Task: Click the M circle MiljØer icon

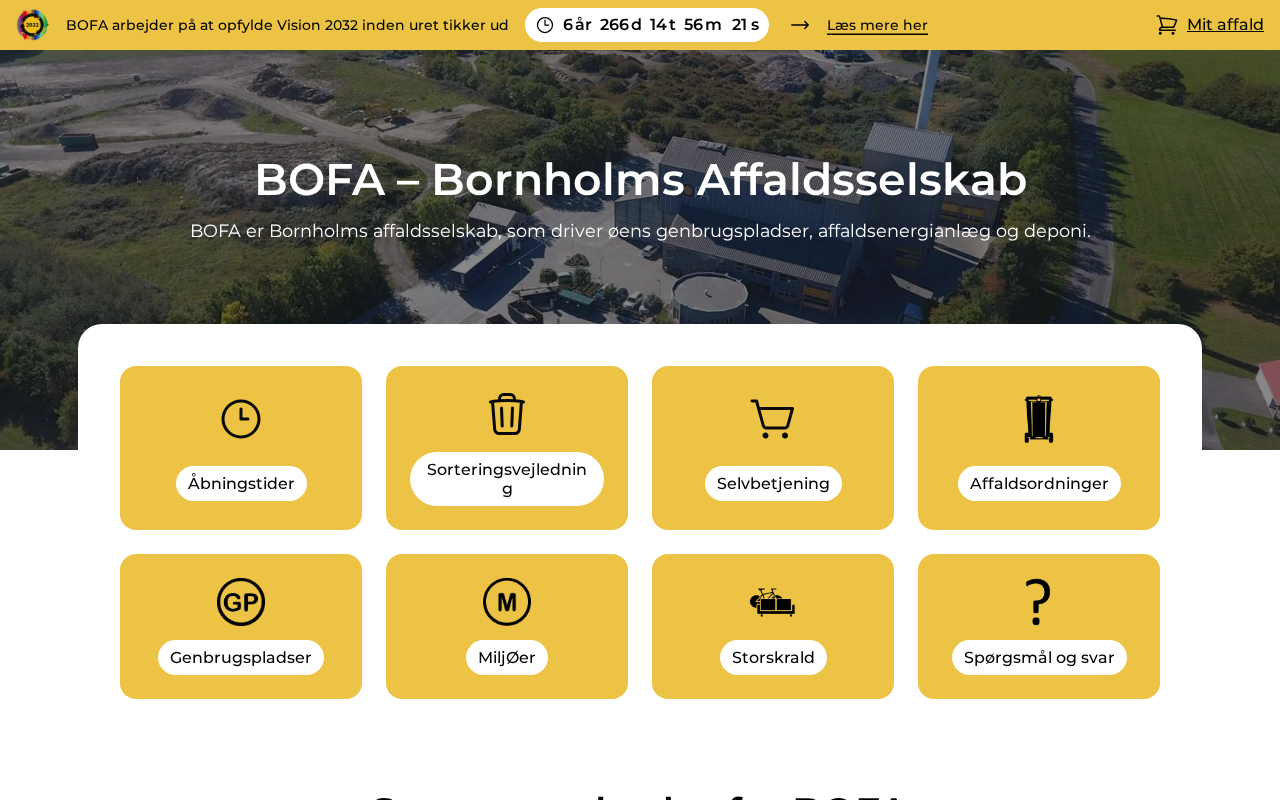Action: click(507, 602)
